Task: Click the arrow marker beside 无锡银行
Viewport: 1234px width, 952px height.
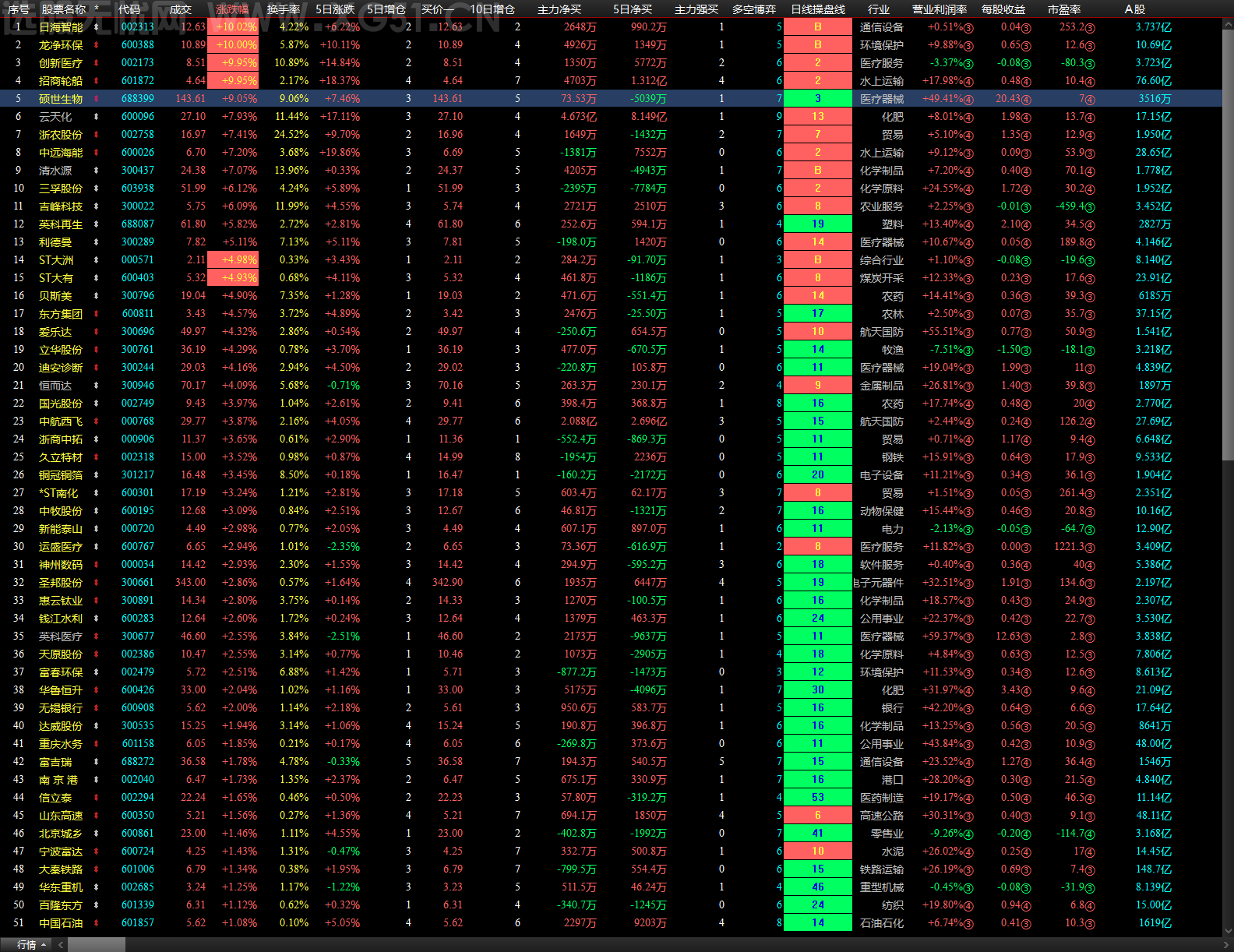Action: click(x=97, y=708)
